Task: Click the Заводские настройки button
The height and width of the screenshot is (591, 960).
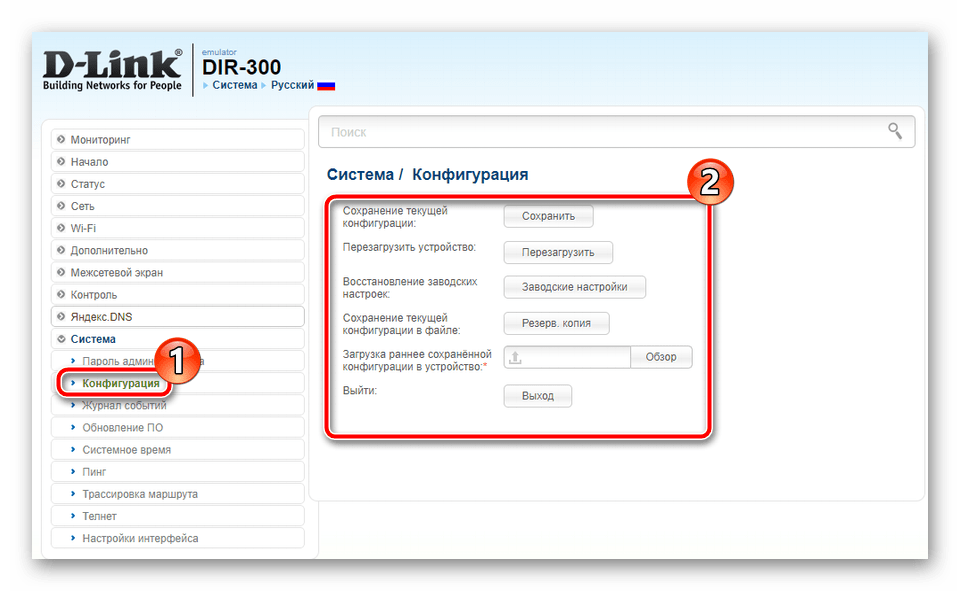Action: point(574,287)
